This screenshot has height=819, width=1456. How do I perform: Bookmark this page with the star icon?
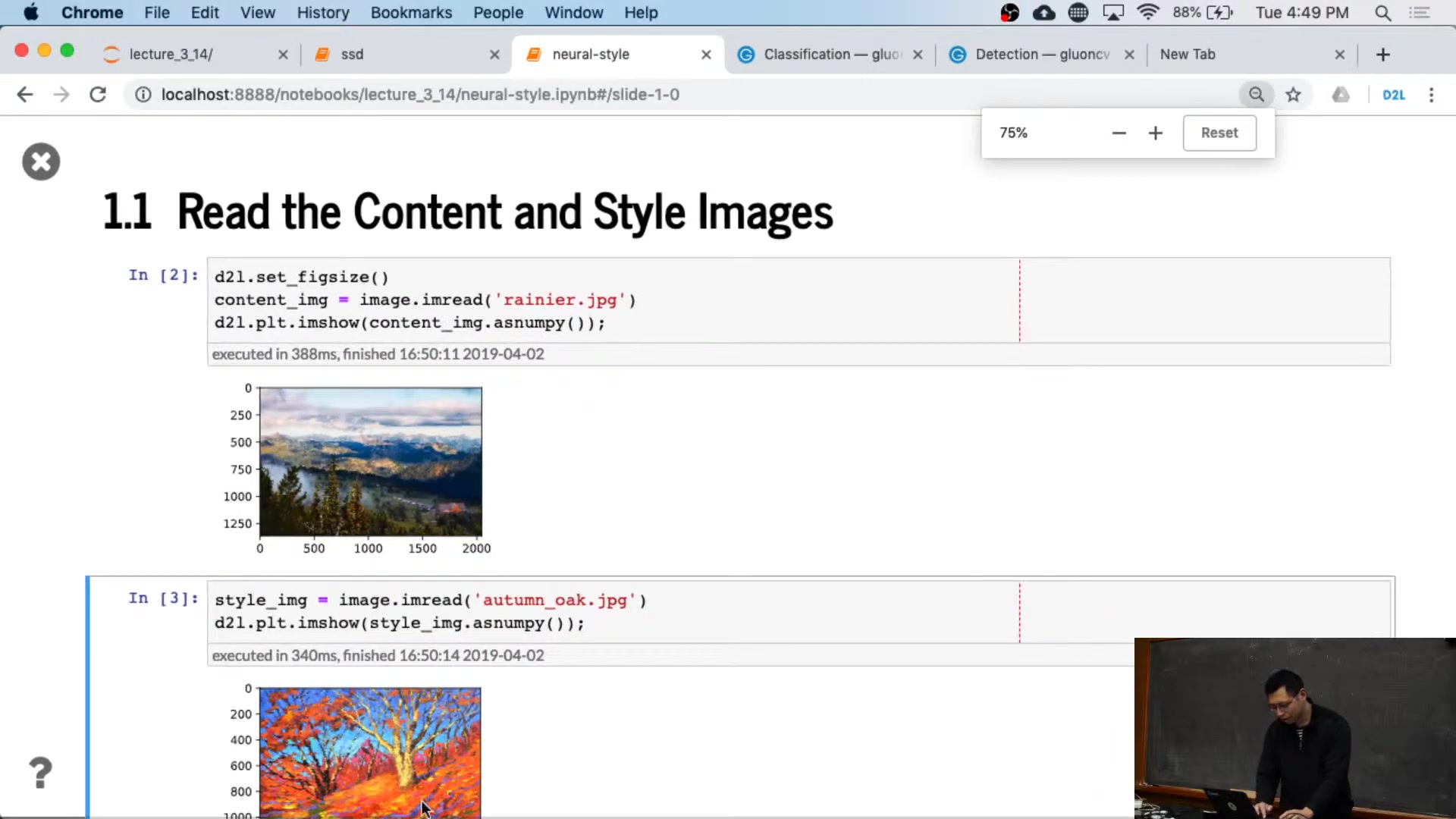click(1293, 95)
